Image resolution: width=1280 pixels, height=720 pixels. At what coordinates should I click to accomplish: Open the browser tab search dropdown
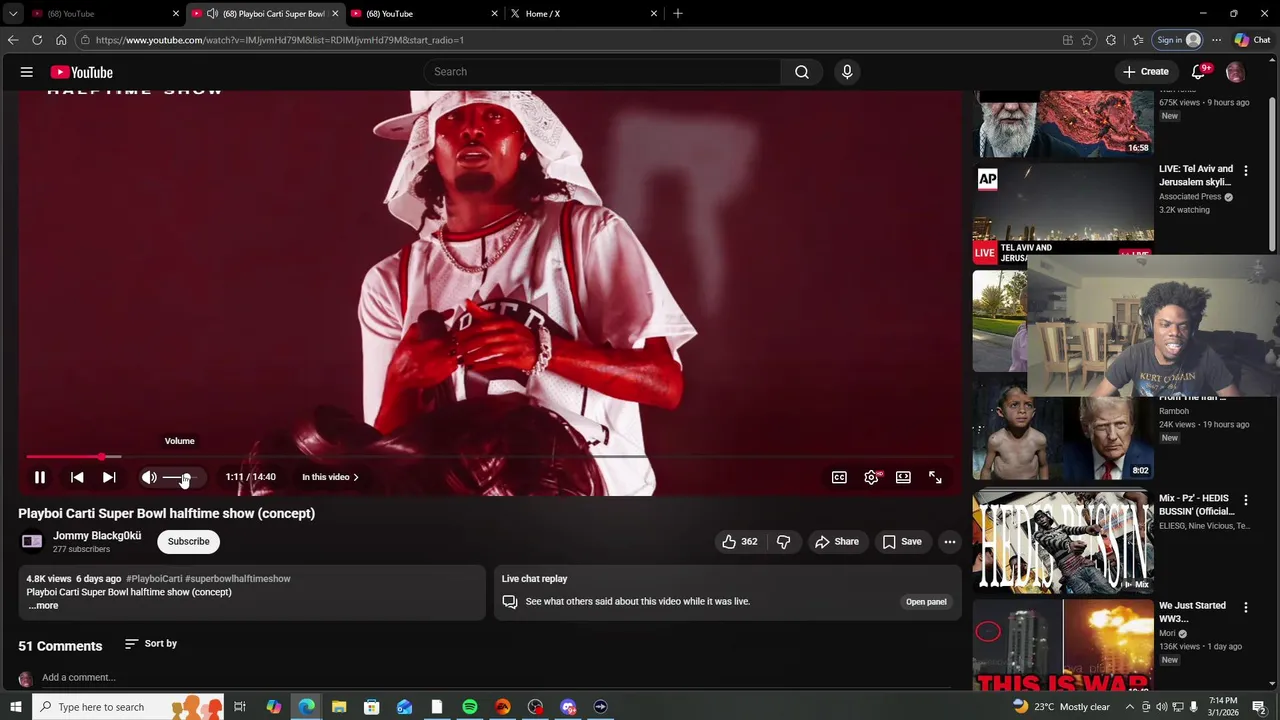[12, 13]
